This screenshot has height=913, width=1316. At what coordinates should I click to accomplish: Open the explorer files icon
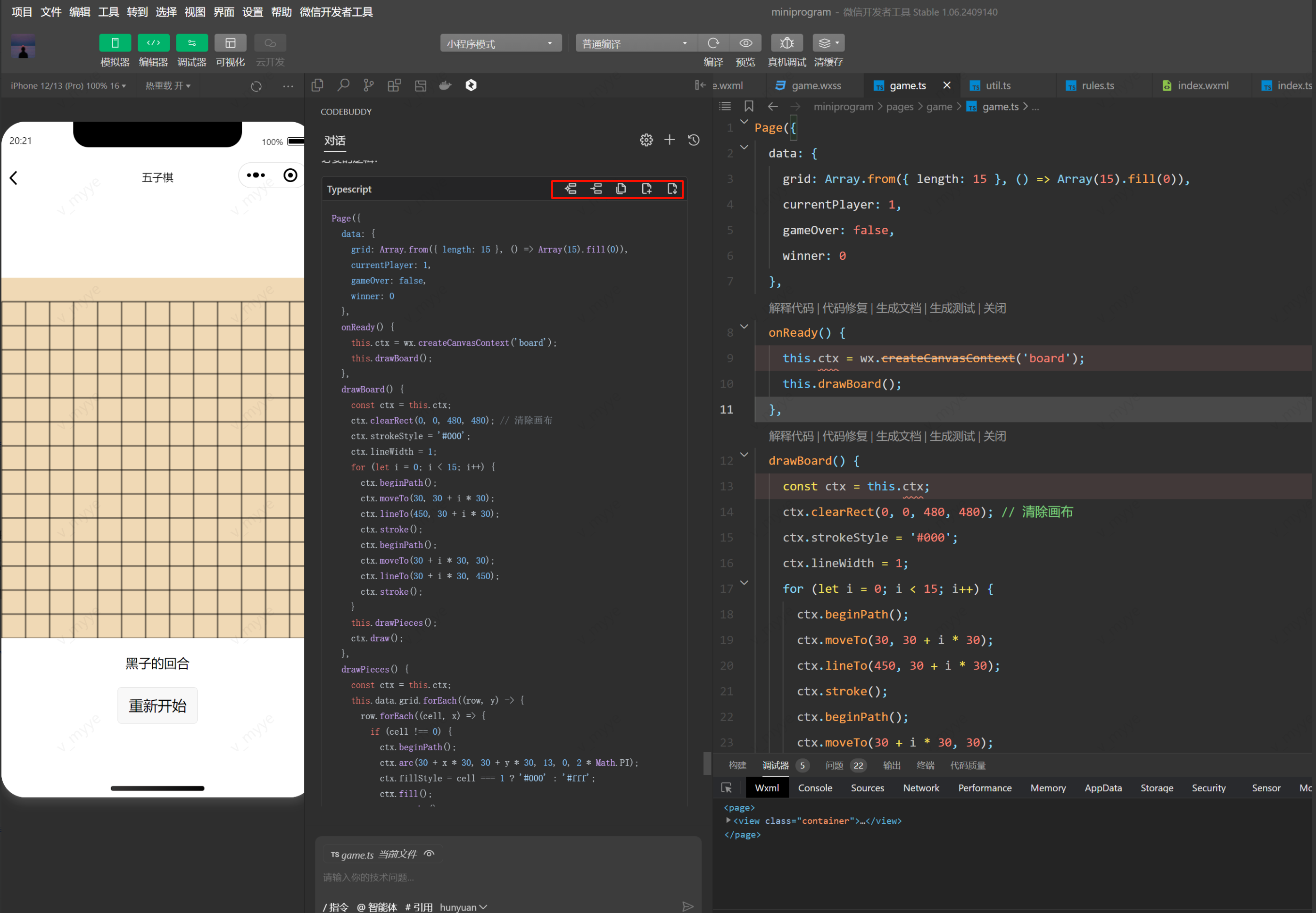point(317,85)
